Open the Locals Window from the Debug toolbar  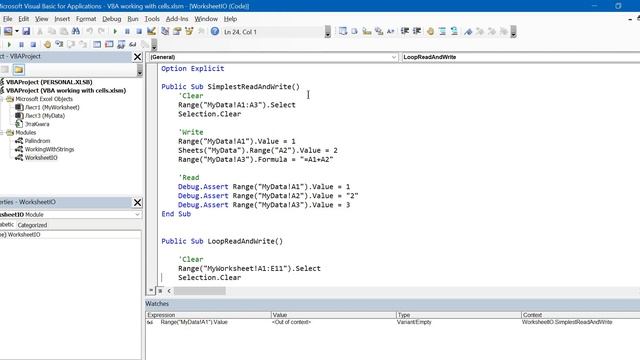pyautogui.click(x=97, y=44)
